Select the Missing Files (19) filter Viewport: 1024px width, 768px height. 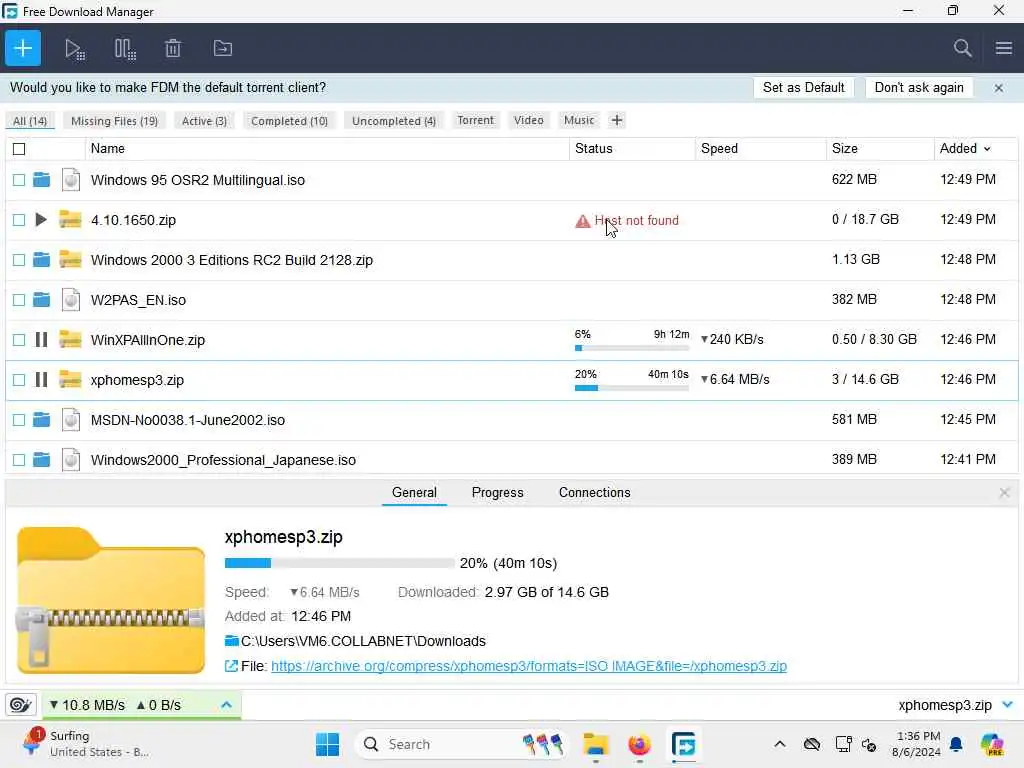pyautogui.click(x=114, y=121)
